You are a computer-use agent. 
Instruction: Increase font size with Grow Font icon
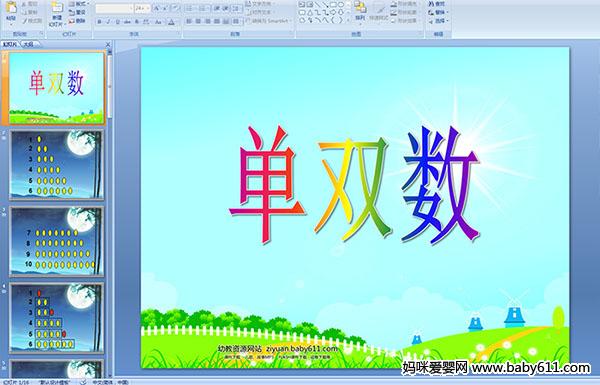(157, 8)
